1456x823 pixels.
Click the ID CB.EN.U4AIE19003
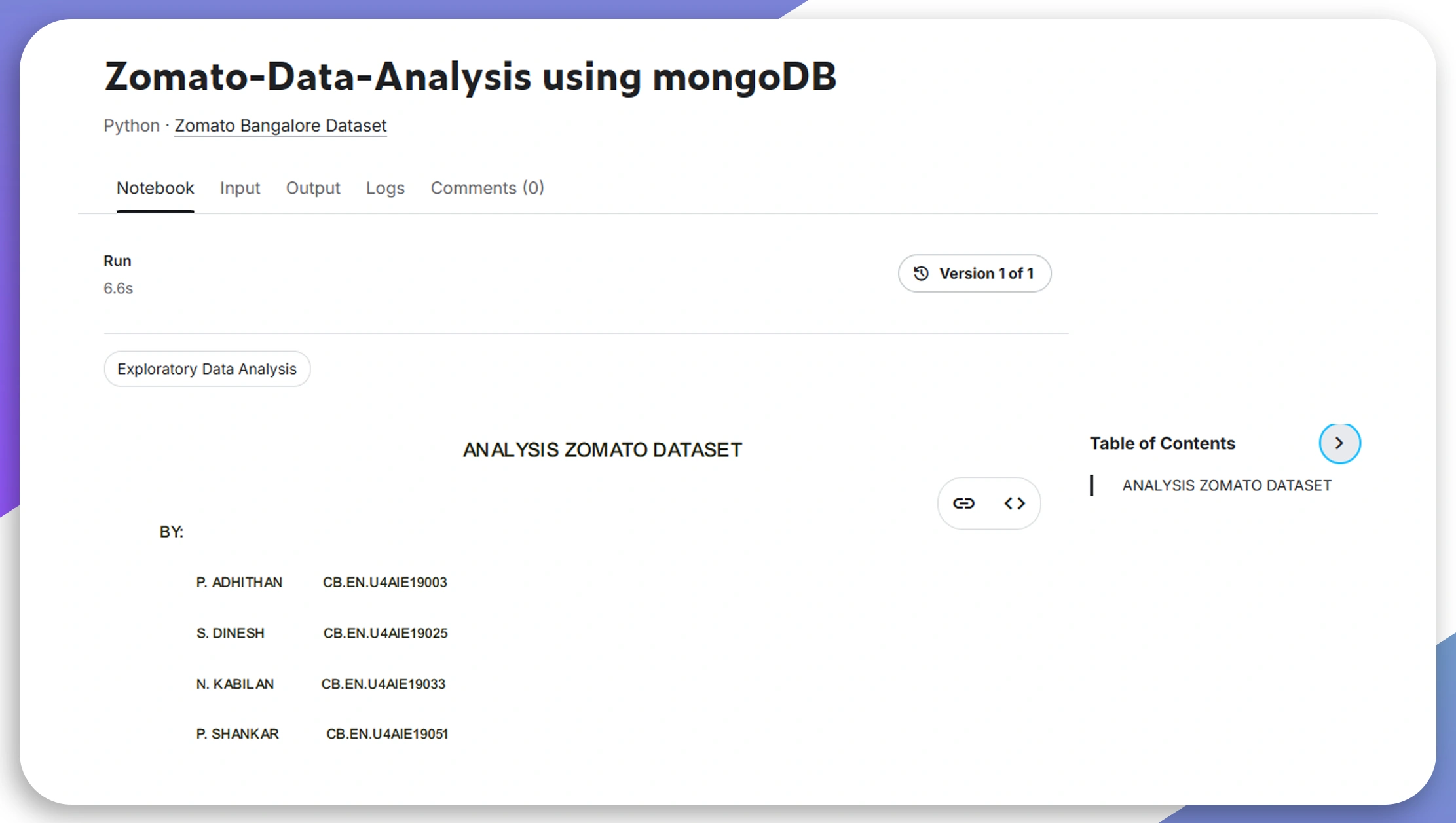[385, 583]
